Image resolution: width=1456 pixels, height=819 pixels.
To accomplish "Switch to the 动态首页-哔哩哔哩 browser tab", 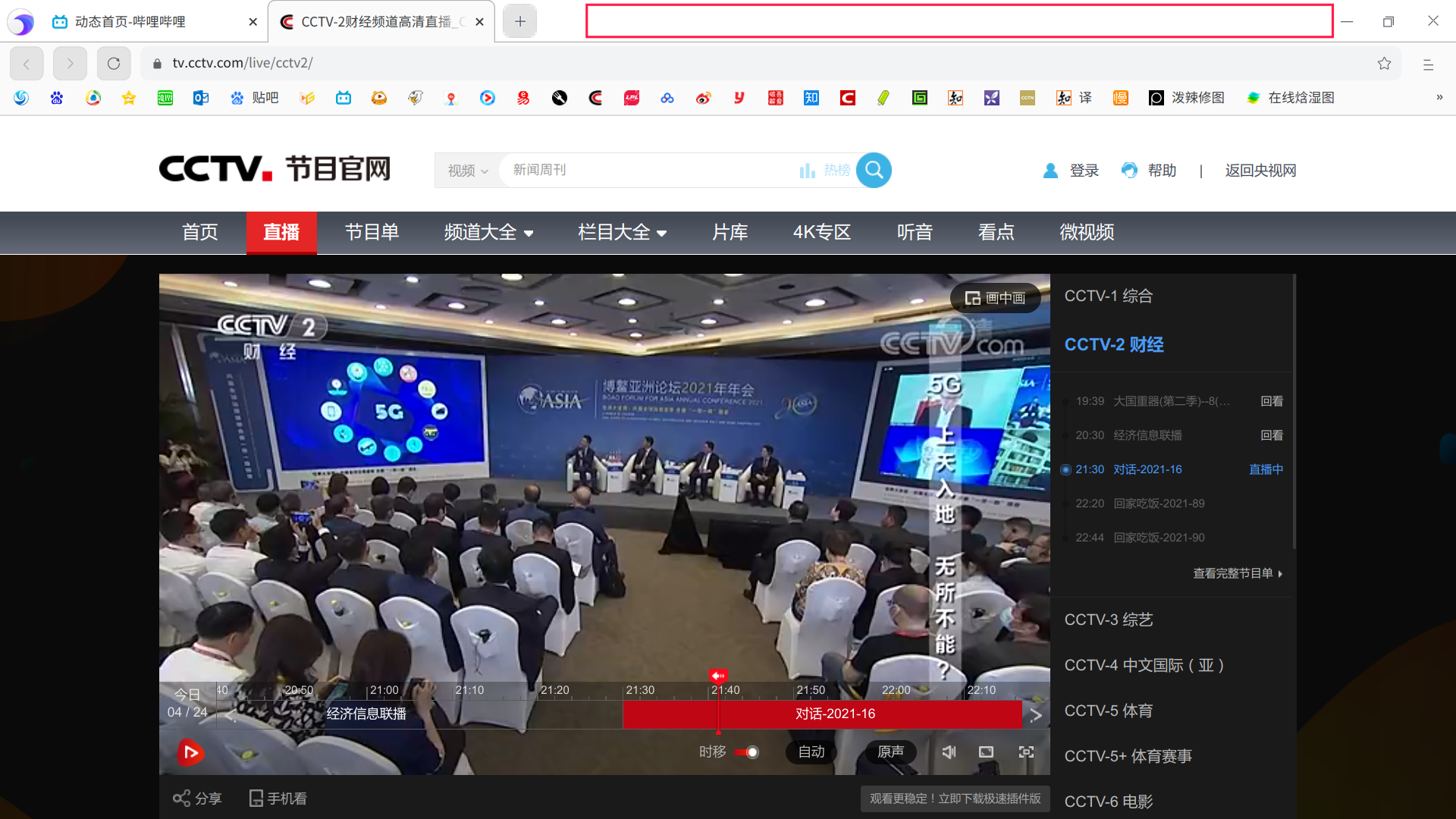I will coord(130,22).
